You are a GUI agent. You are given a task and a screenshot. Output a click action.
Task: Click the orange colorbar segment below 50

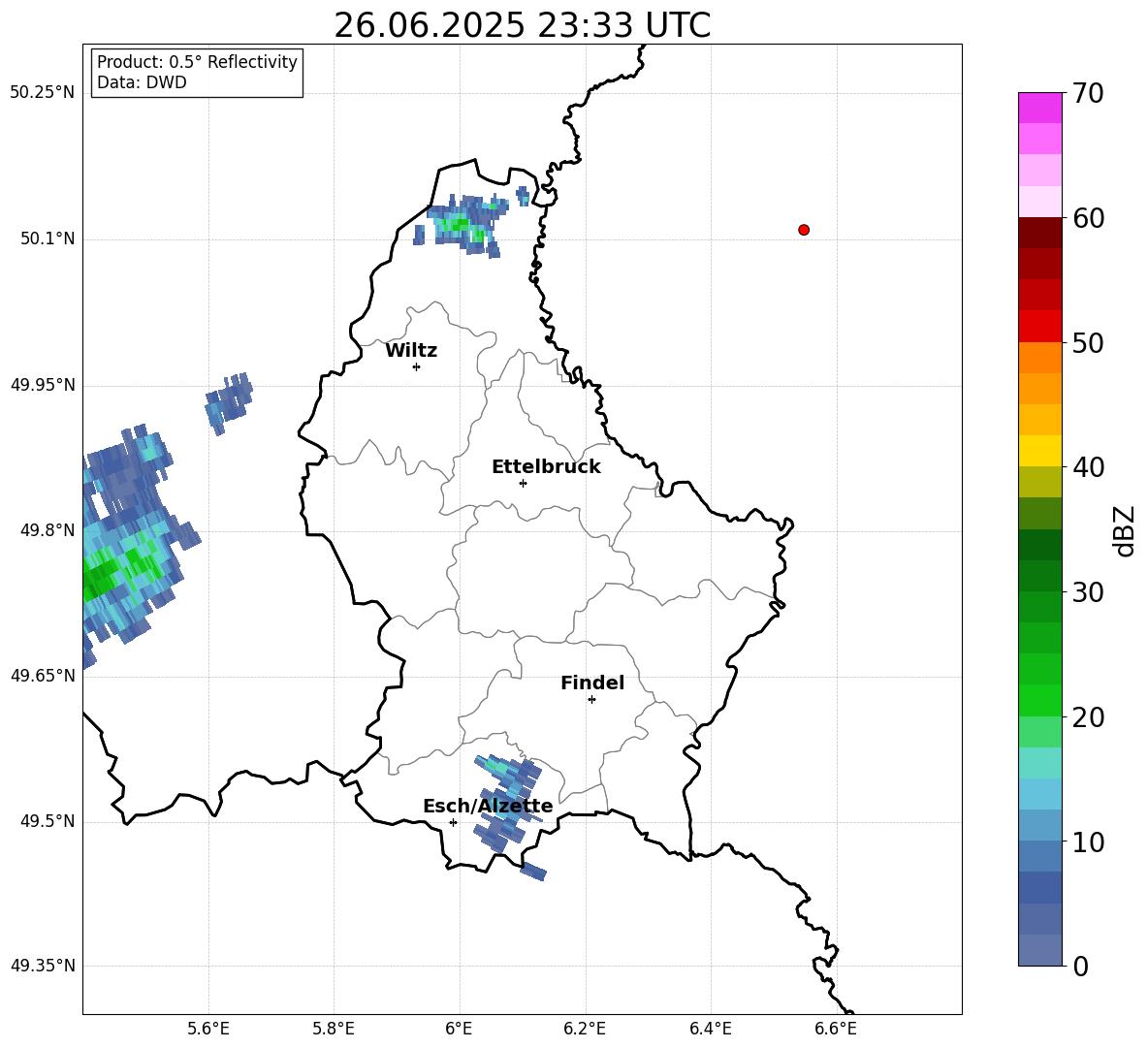(1039, 358)
